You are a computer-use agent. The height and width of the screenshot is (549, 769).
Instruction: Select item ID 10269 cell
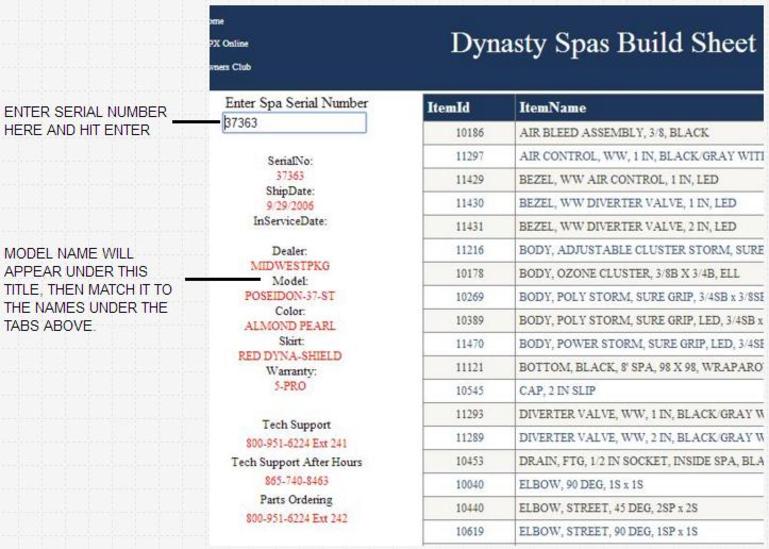[x=469, y=297]
